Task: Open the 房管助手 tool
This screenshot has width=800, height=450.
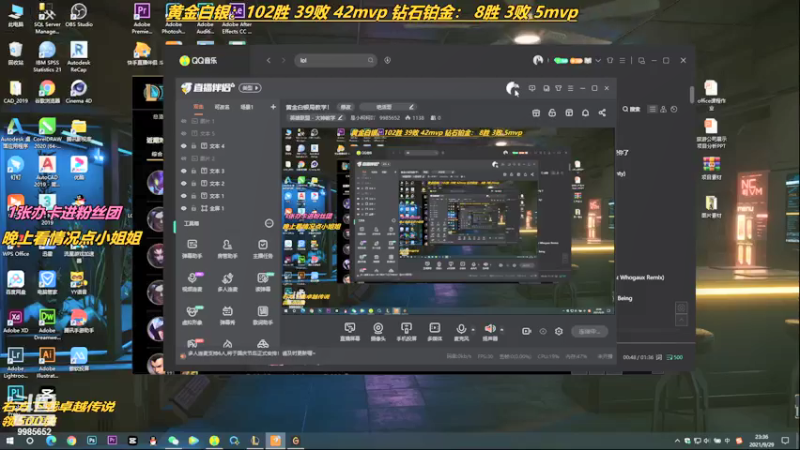Action: click(227, 248)
